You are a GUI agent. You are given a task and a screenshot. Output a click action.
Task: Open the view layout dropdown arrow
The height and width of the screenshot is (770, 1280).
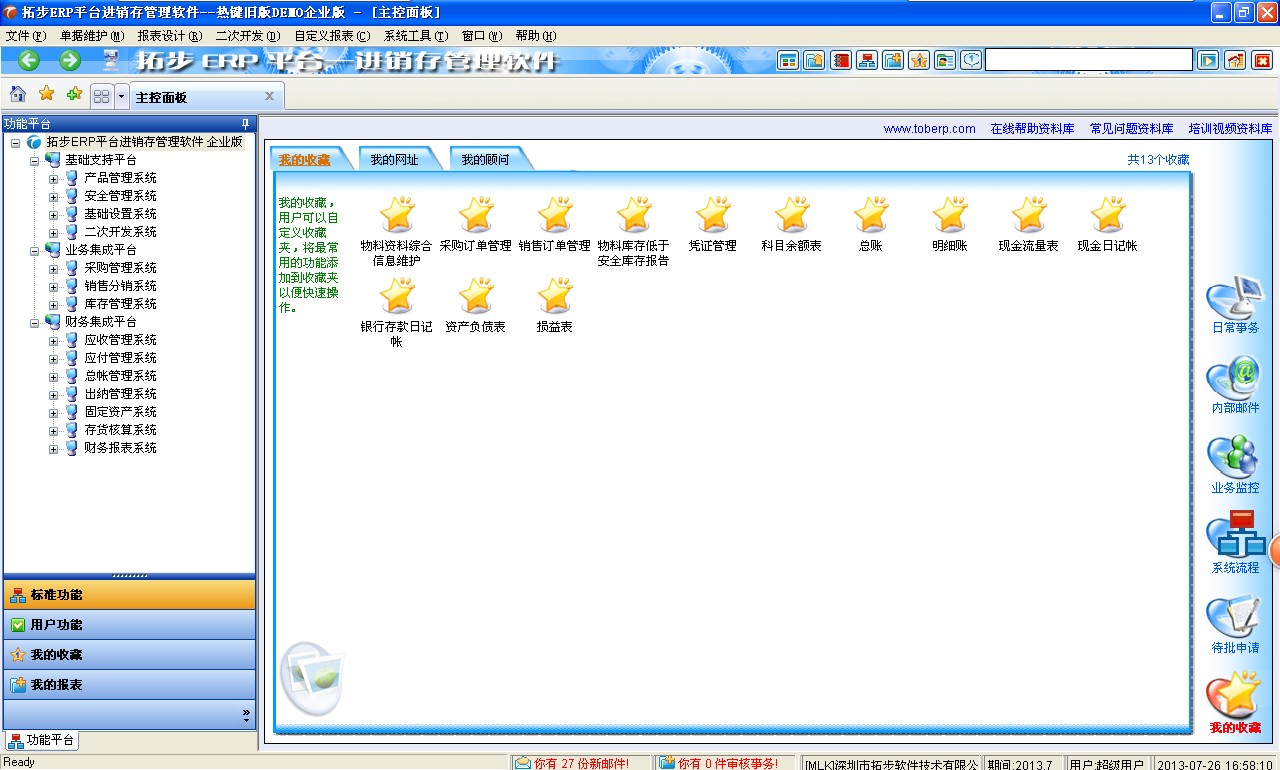pos(122,97)
